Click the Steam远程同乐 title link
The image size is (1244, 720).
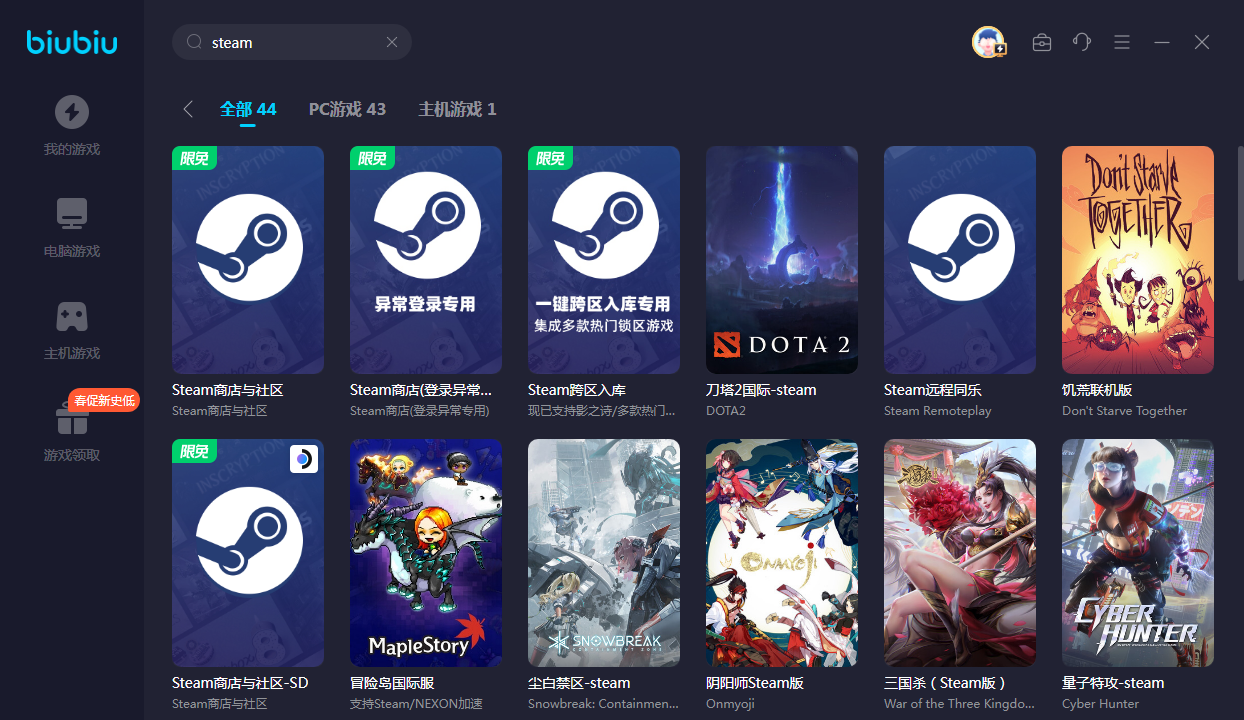click(933, 390)
